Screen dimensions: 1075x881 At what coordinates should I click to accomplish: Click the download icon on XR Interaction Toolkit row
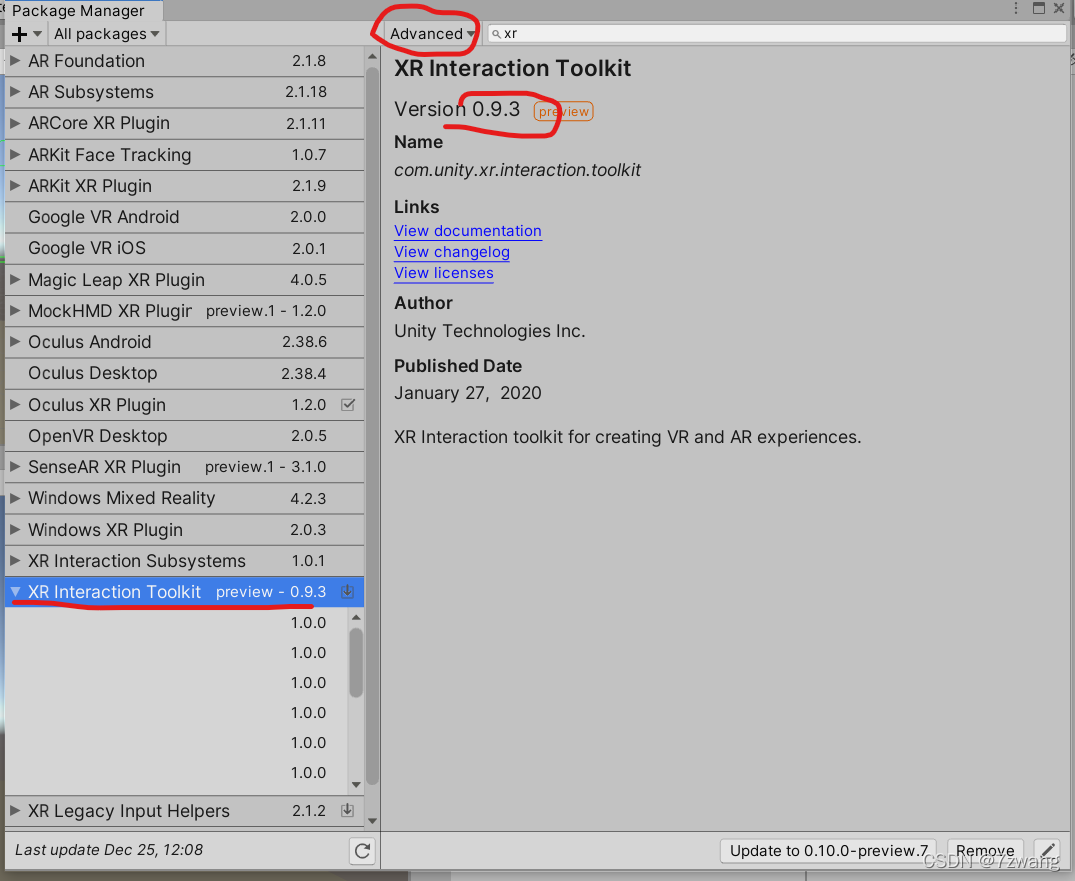348,592
